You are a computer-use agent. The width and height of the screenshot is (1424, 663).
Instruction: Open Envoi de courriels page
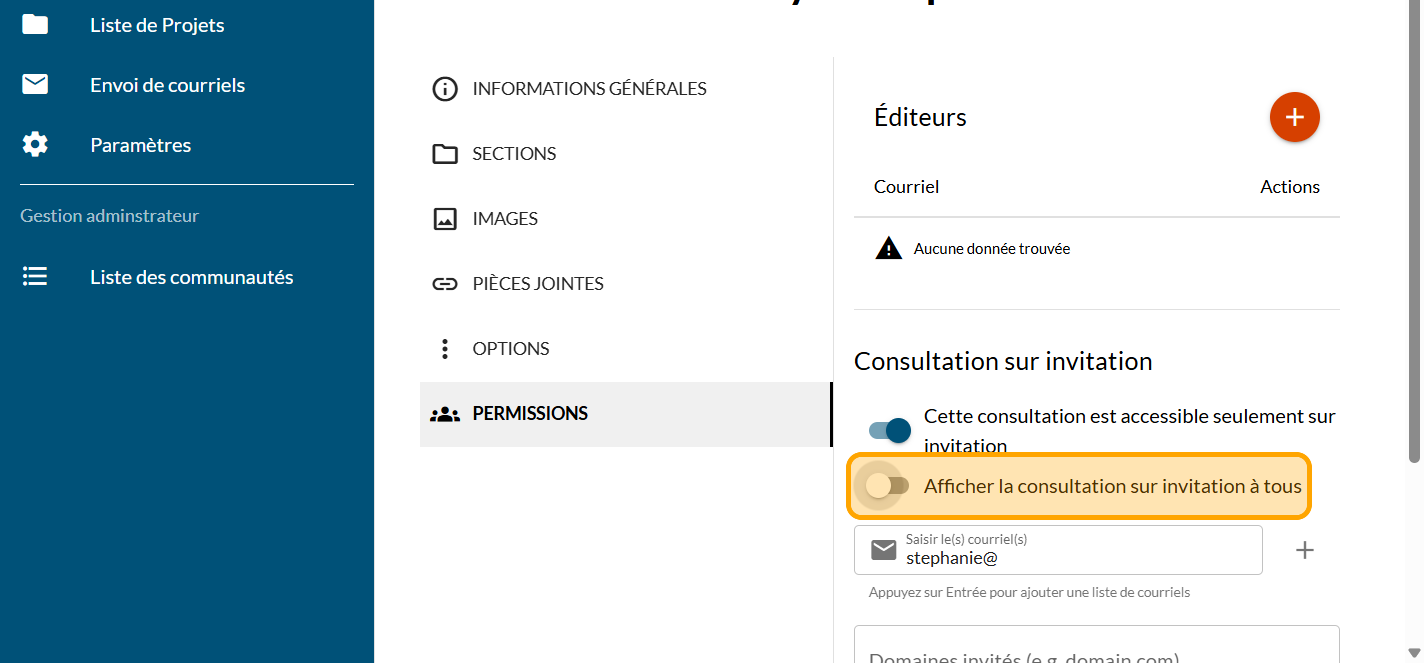[x=167, y=85]
